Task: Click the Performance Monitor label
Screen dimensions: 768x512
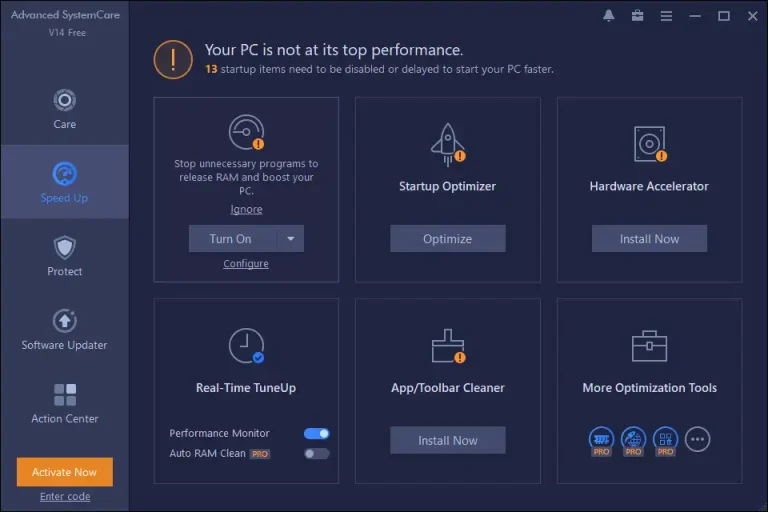Action: coord(219,434)
